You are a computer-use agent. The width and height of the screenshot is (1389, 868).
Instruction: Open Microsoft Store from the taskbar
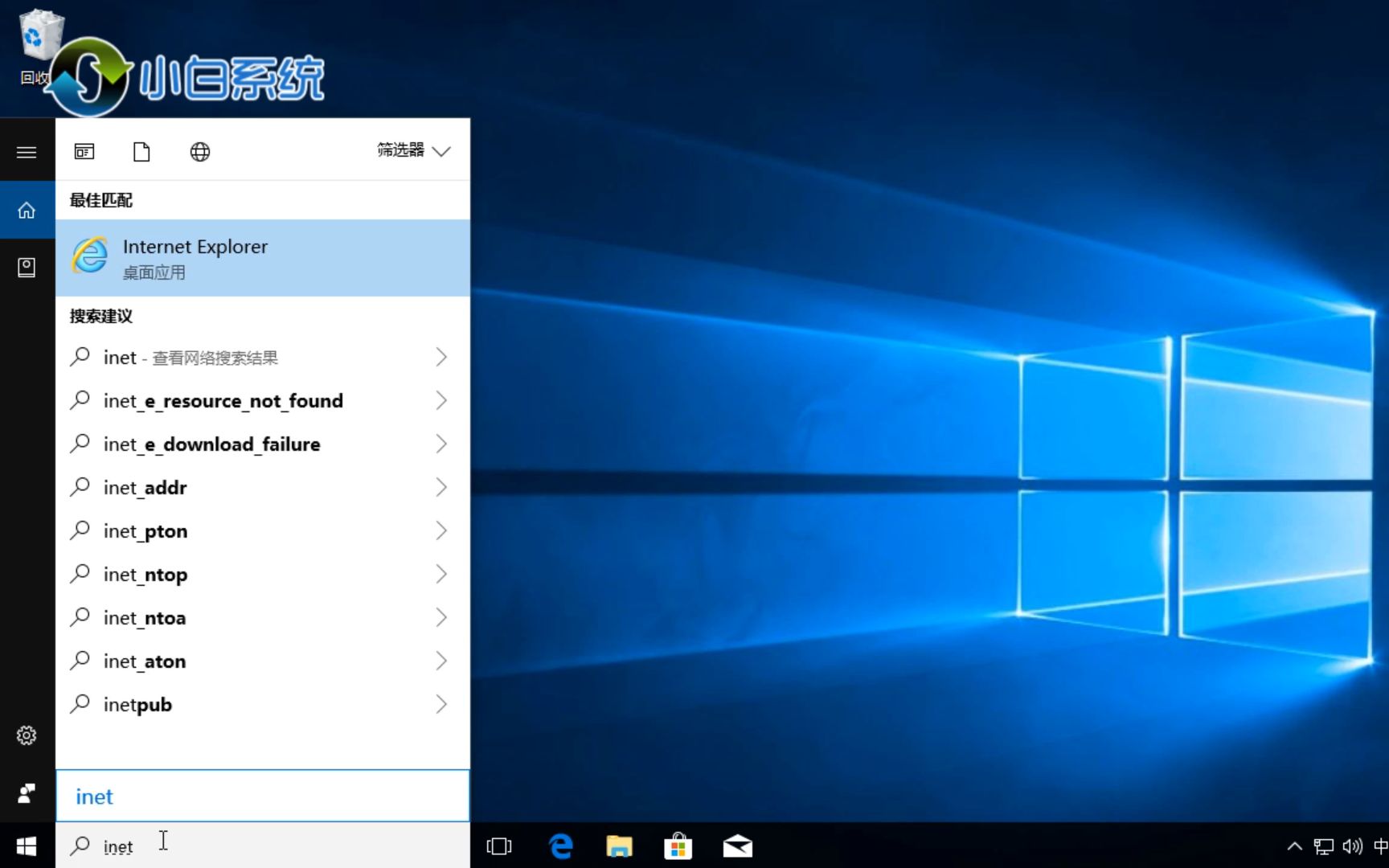click(678, 845)
